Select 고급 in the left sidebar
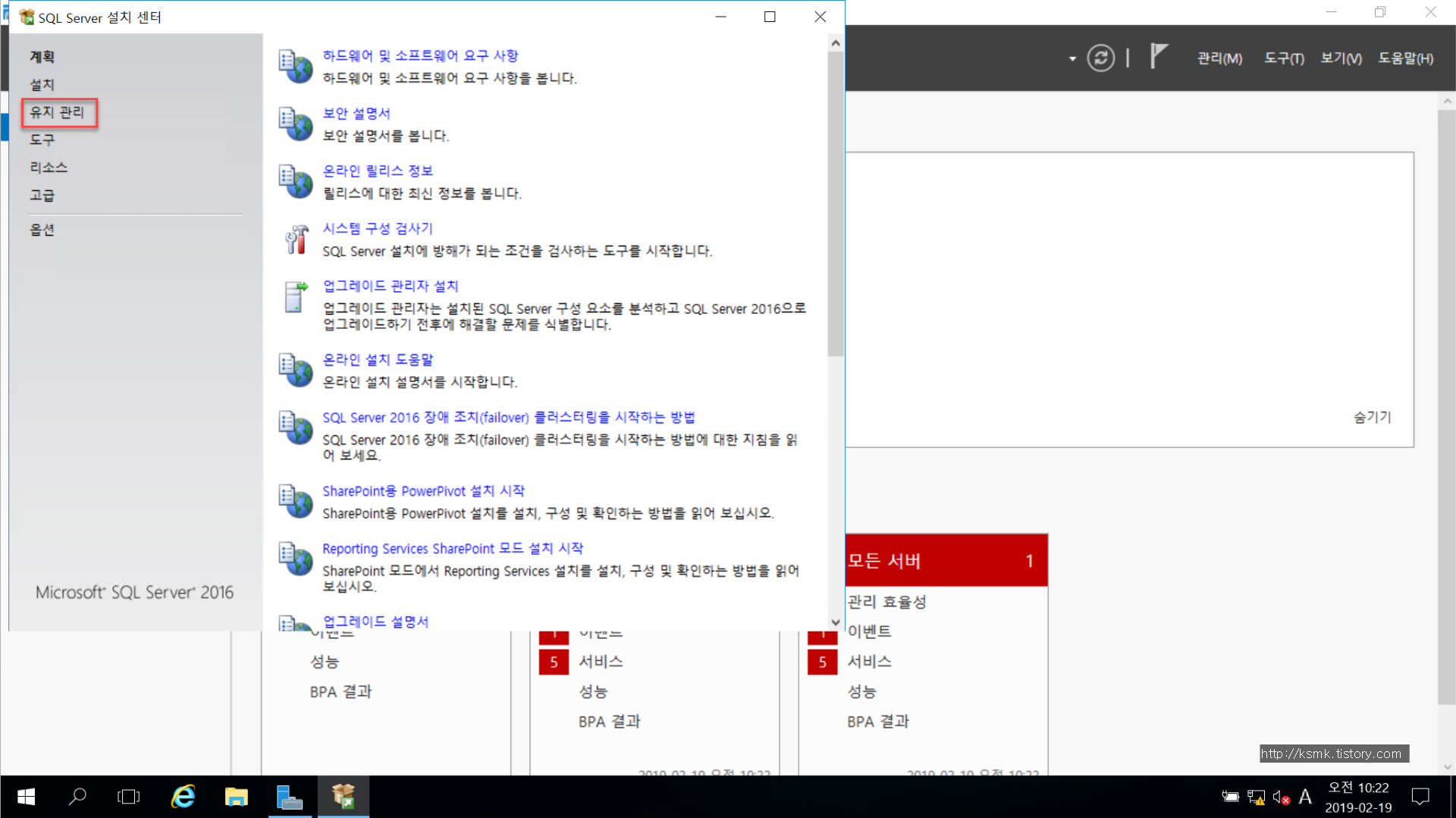 point(42,195)
